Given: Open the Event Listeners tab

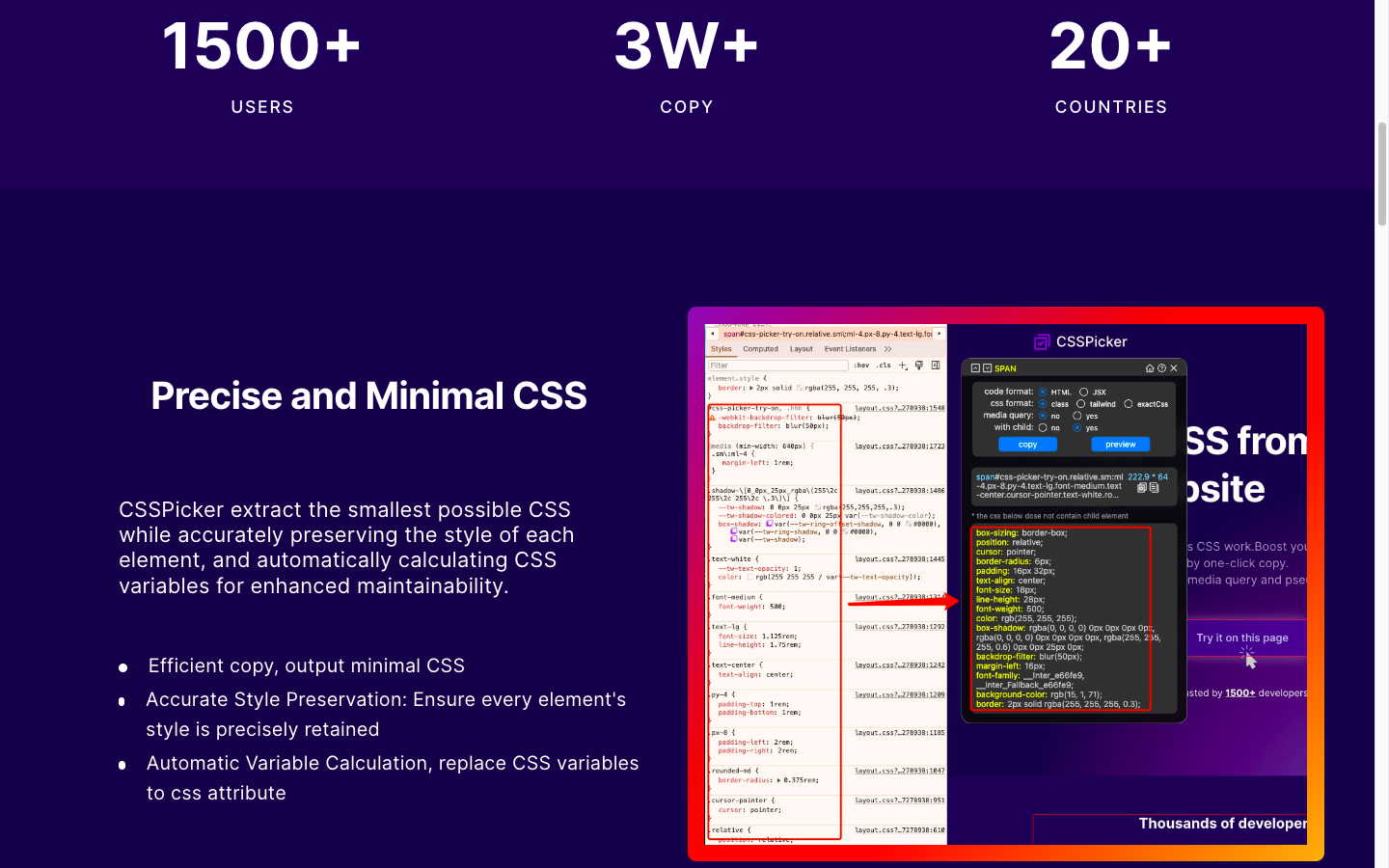Looking at the screenshot, I should point(850,349).
